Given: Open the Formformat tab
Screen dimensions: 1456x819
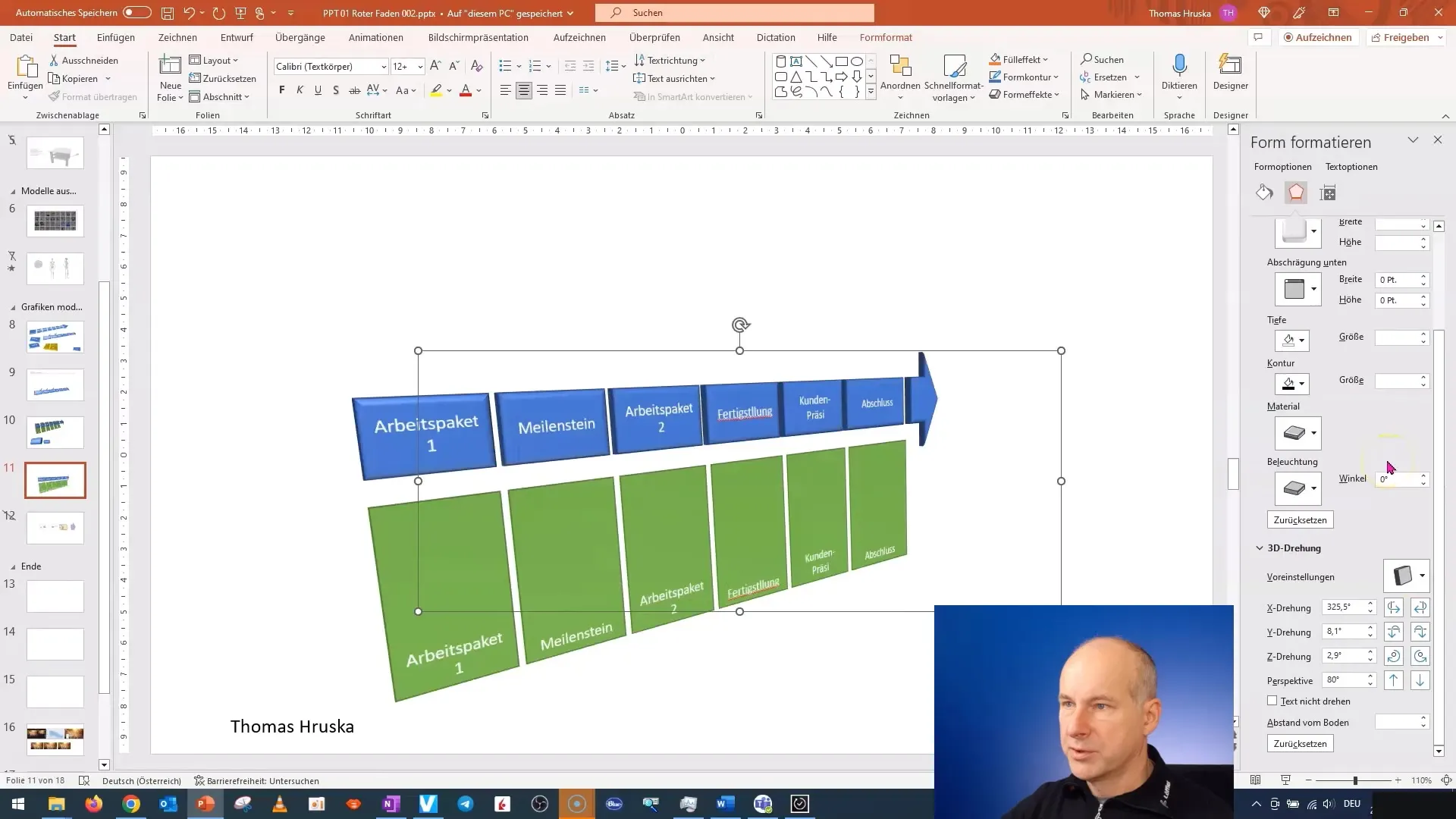Looking at the screenshot, I should [x=886, y=37].
